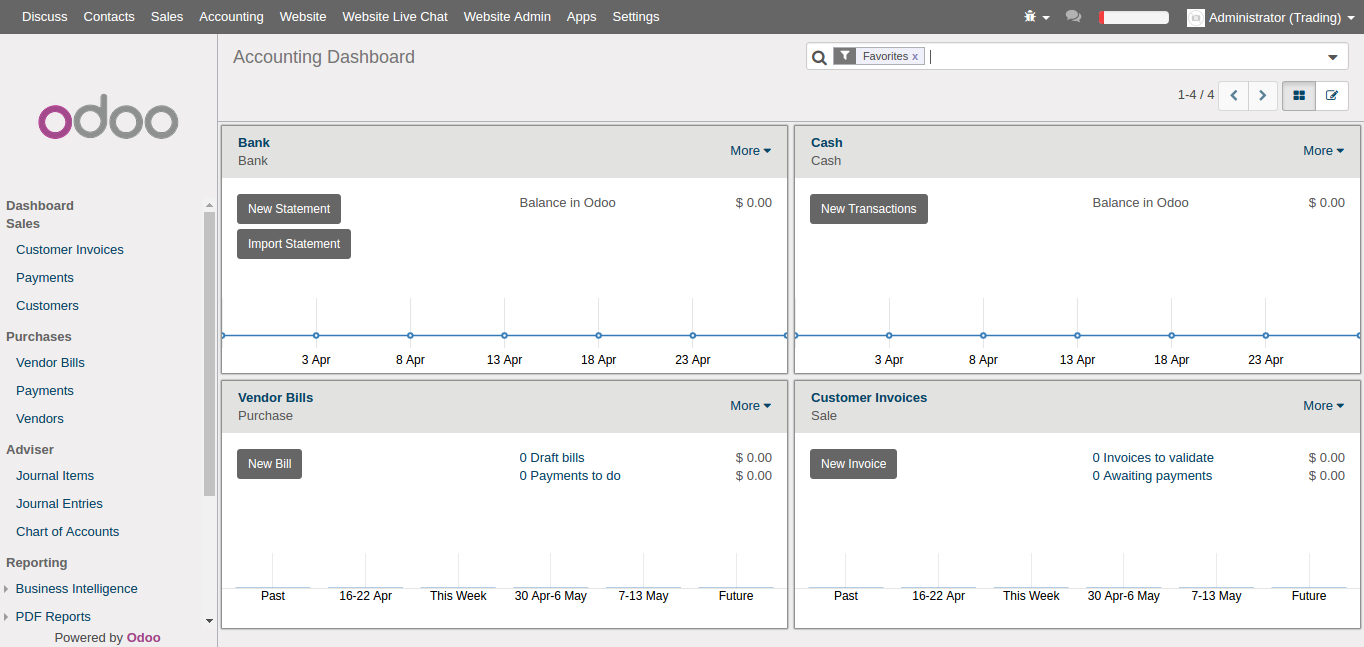Image resolution: width=1364 pixels, height=647 pixels.
Task: Click the Odoo logo
Action: [108, 121]
